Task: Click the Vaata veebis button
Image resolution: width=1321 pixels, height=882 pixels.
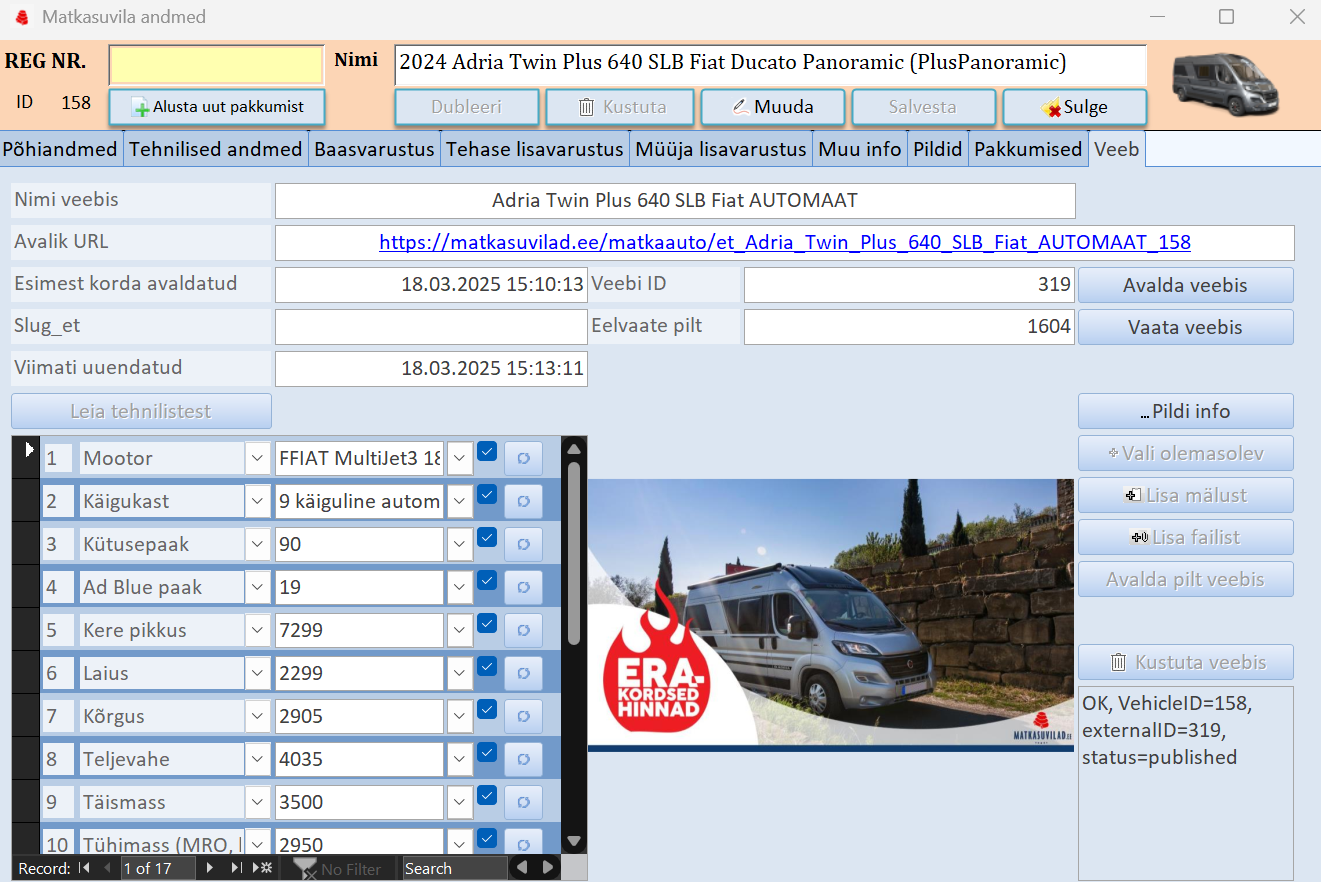Action: click(x=1185, y=327)
